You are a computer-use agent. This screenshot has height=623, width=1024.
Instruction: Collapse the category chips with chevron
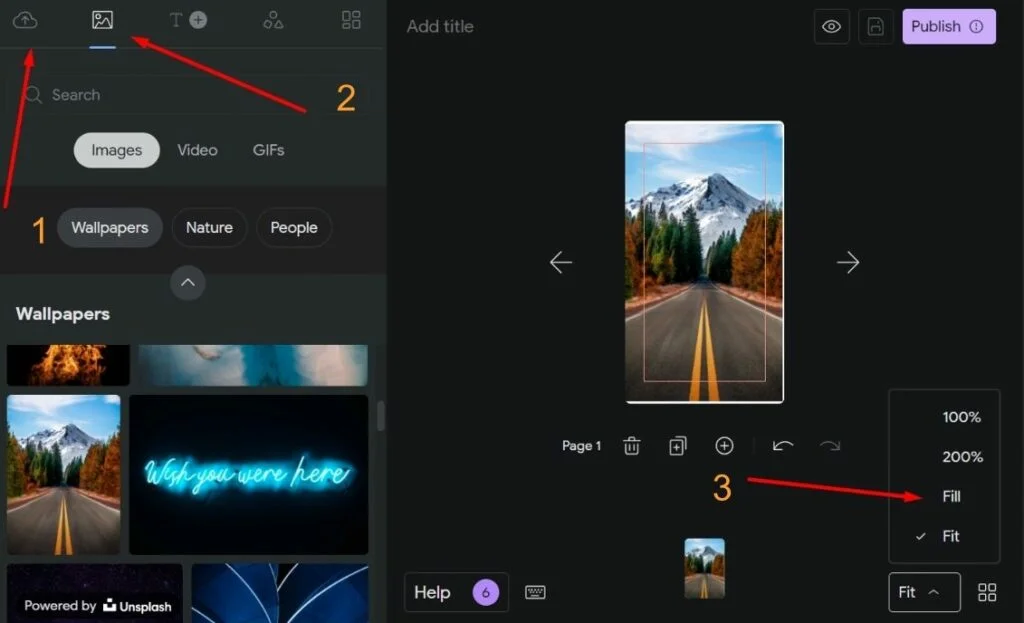(187, 283)
